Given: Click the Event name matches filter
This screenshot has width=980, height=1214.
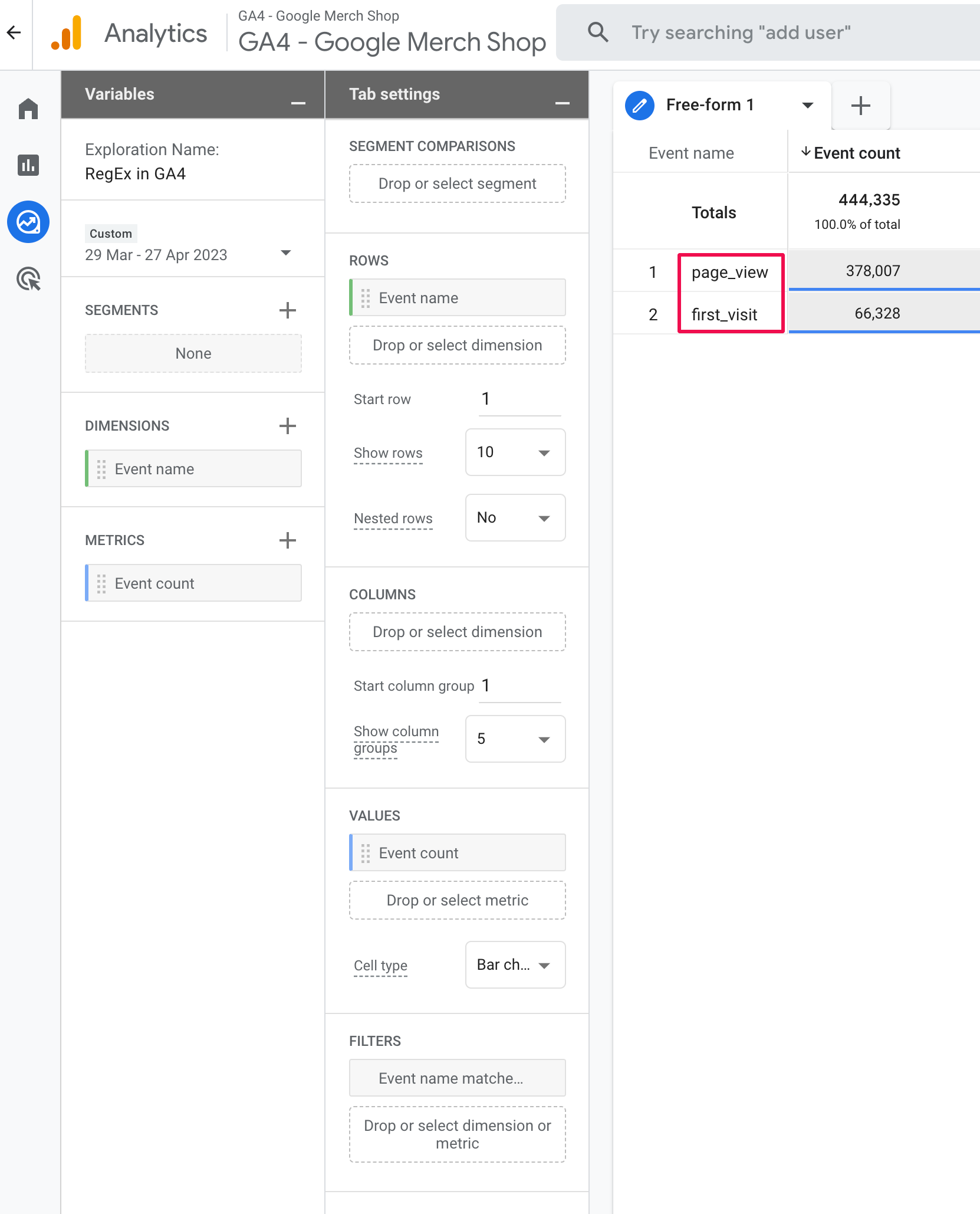Looking at the screenshot, I should tap(457, 1078).
